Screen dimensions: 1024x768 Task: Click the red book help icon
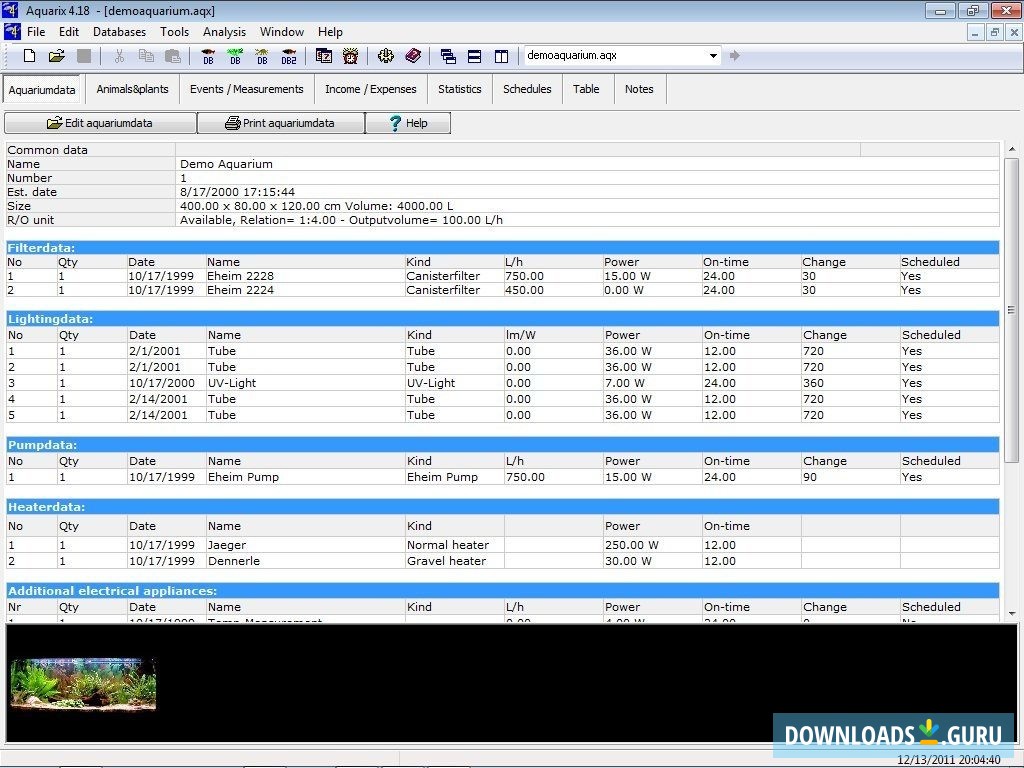click(413, 56)
